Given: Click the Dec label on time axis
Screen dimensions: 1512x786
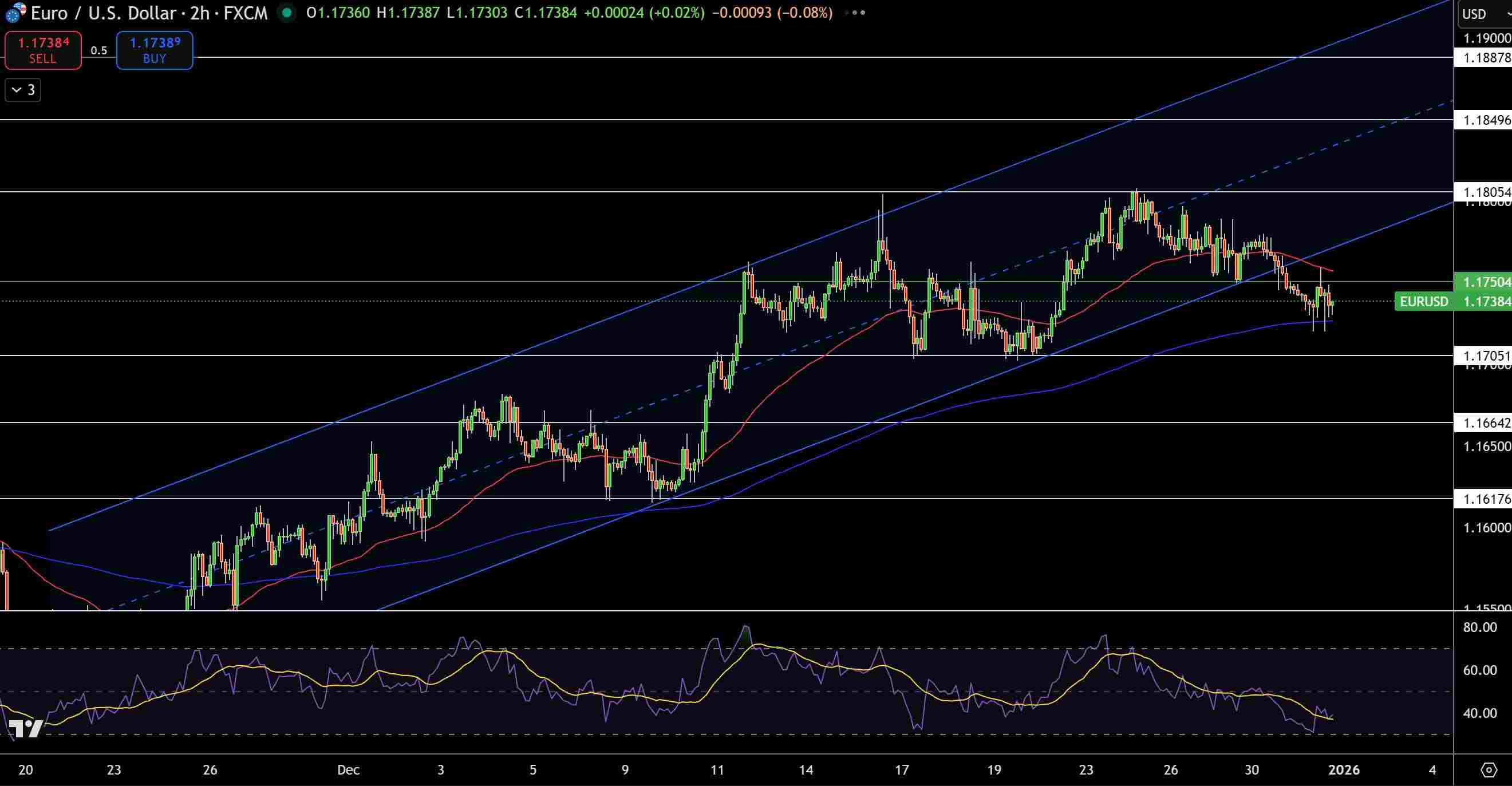Looking at the screenshot, I should click(348, 769).
